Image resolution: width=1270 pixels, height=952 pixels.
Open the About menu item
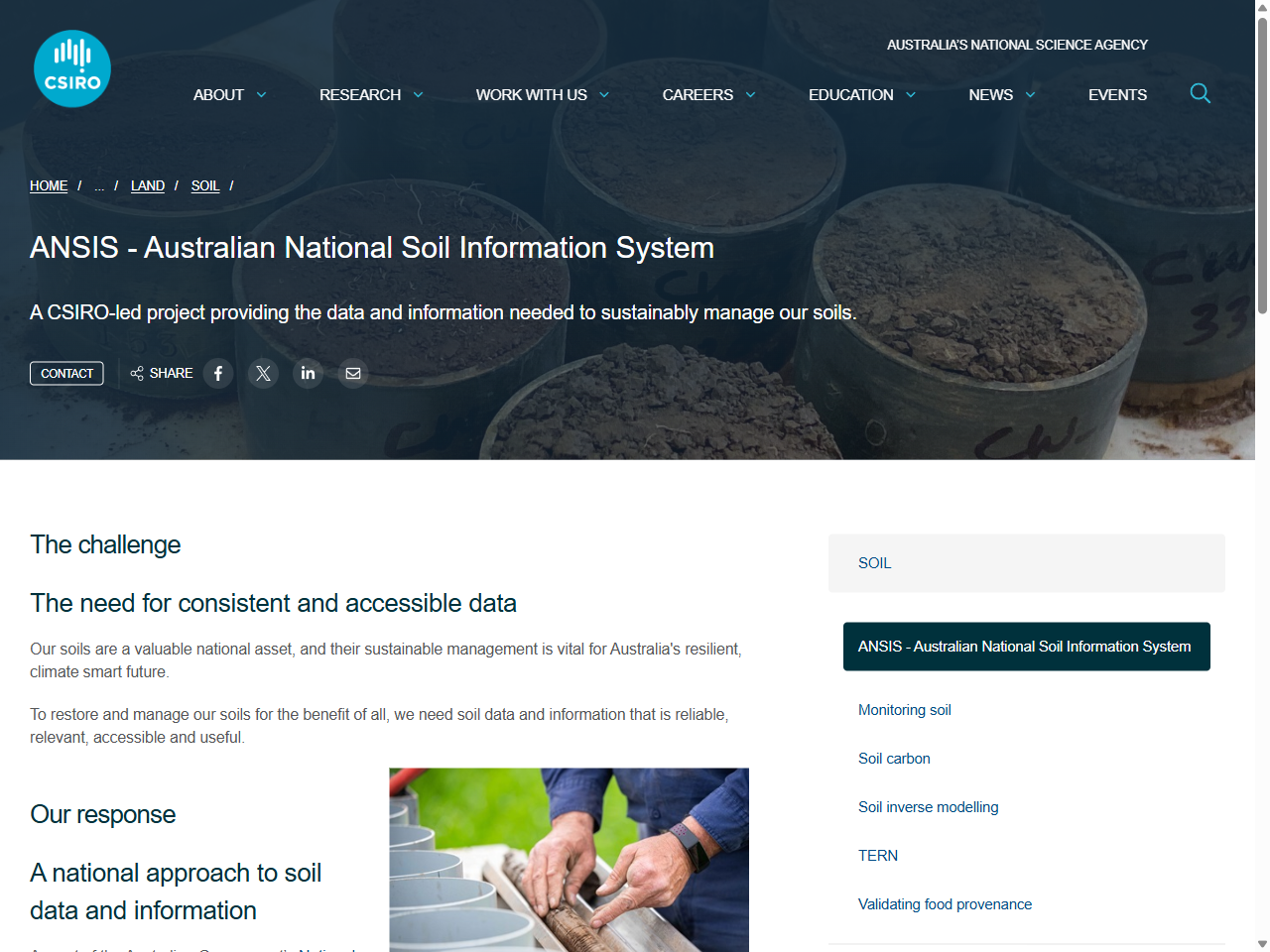click(x=218, y=95)
